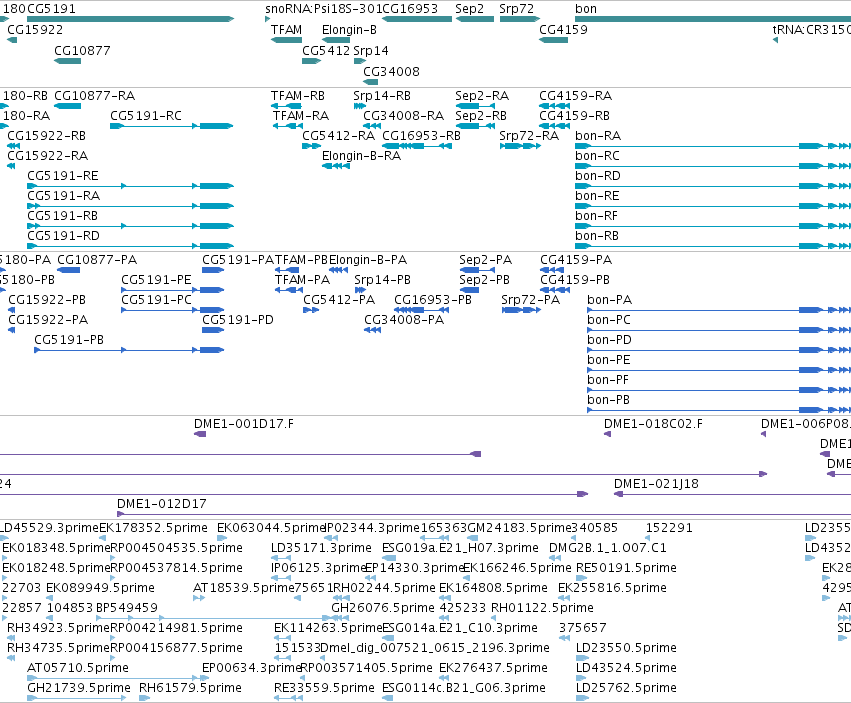
Task: Open EST BP549459 label
Action: (127, 608)
